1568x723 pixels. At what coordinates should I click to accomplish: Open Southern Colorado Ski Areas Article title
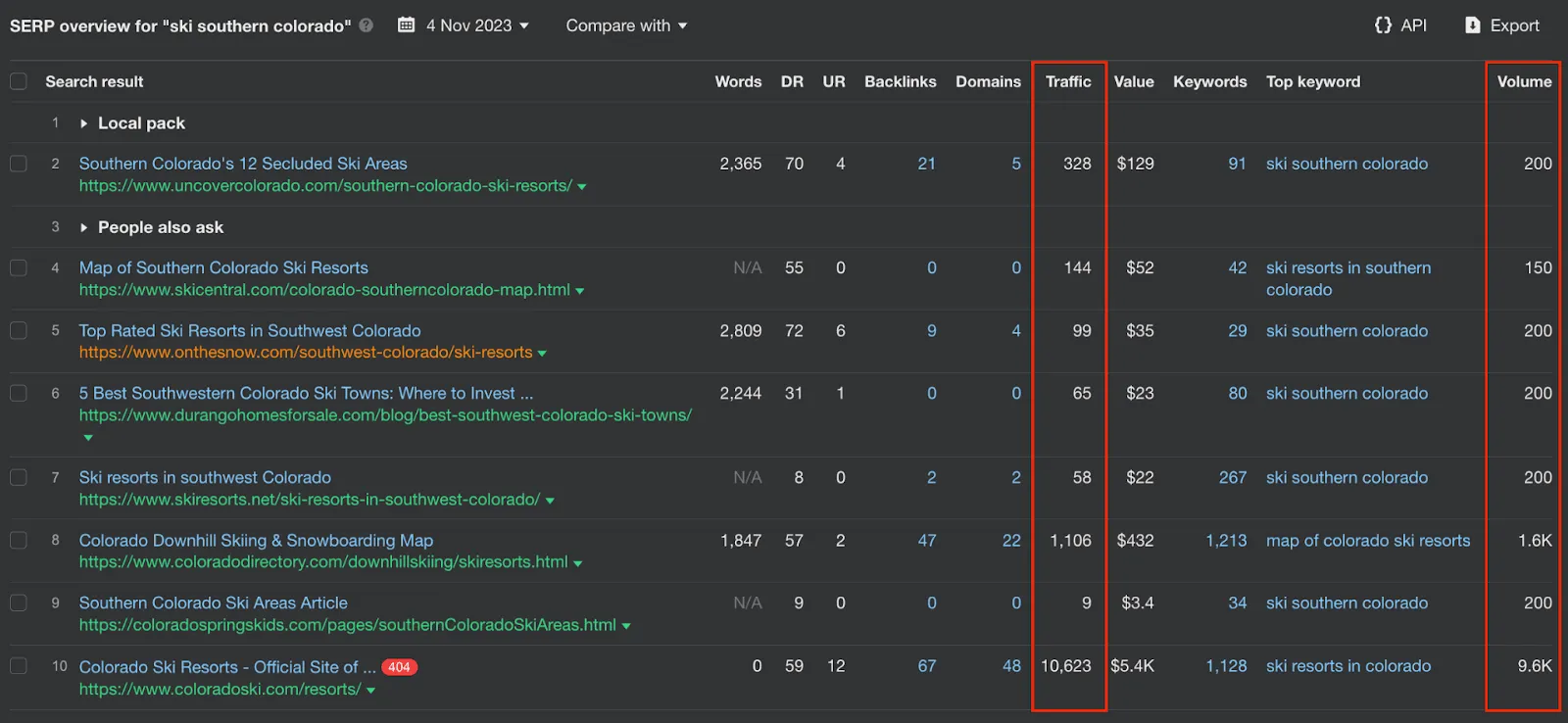(213, 602)
